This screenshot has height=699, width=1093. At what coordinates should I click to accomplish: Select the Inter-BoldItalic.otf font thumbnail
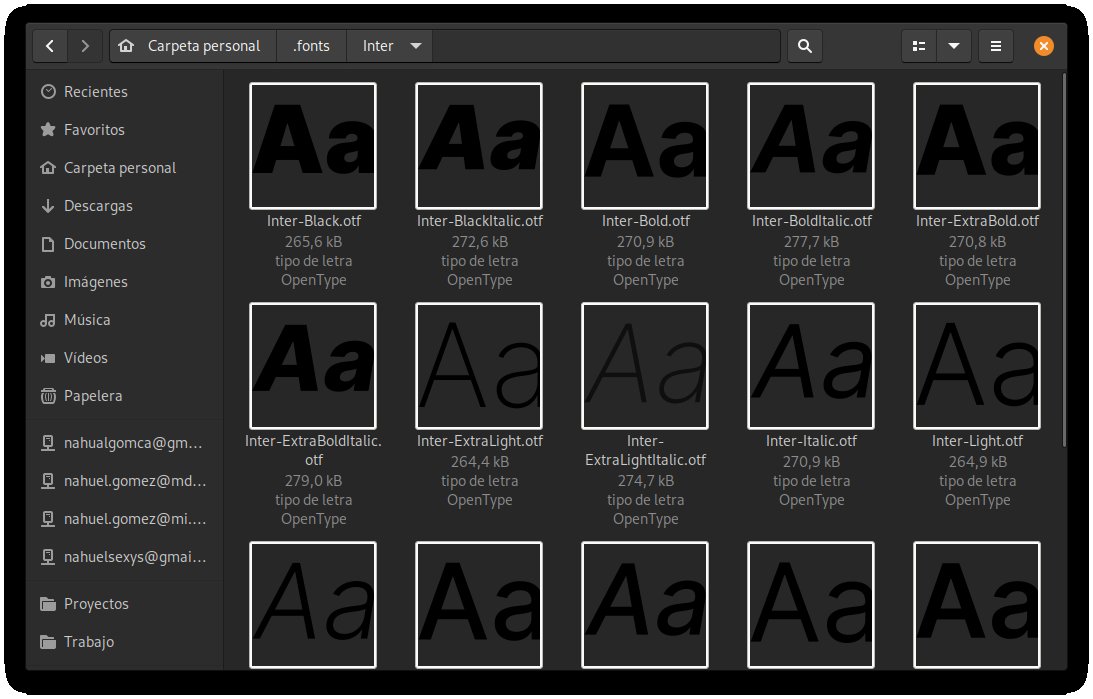(811, 146)
